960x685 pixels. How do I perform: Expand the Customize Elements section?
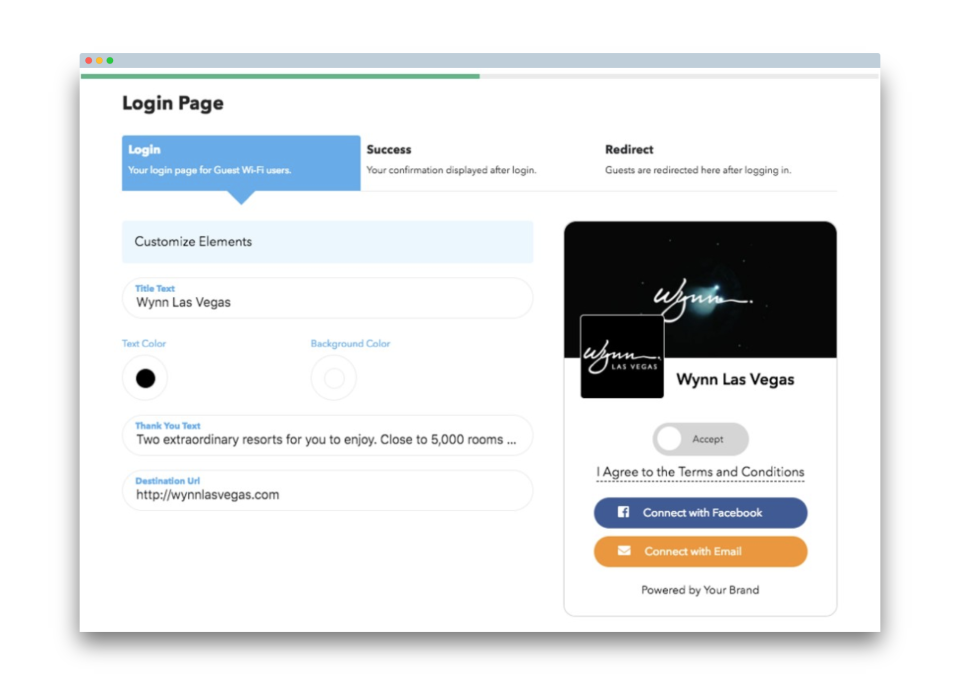click(327, 242)
